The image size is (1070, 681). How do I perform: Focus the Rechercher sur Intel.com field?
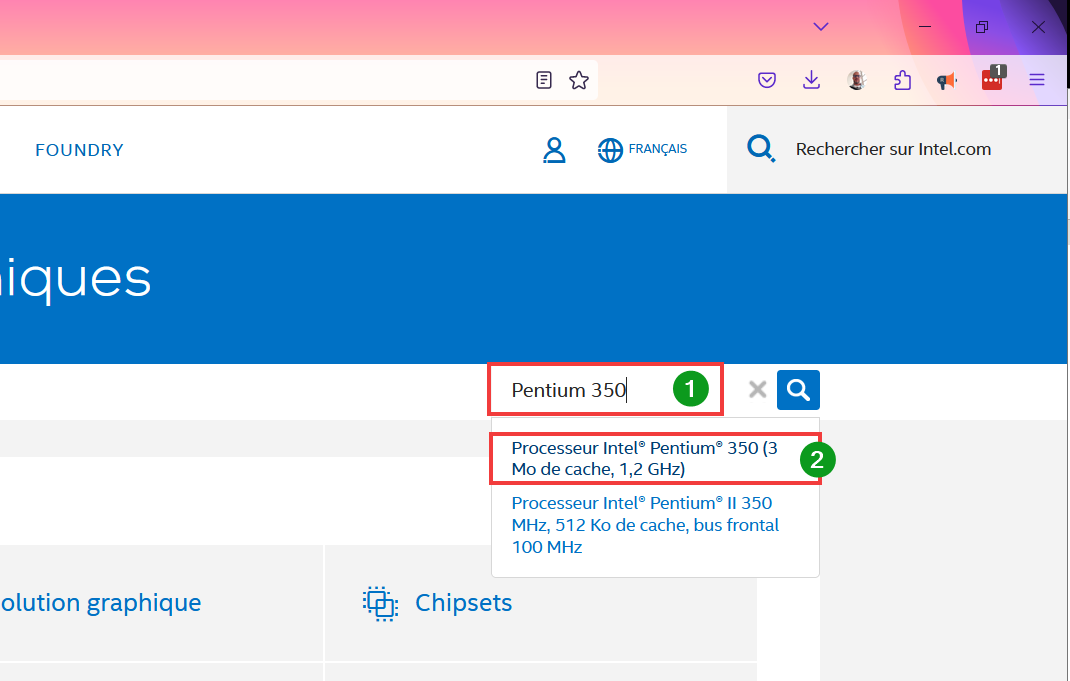pos(893,149)
